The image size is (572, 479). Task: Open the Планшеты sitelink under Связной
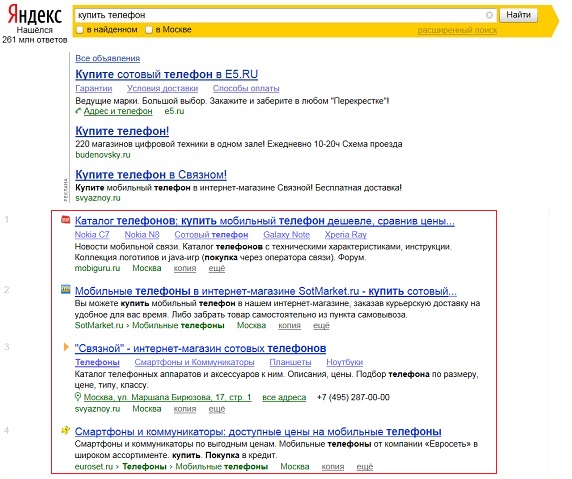290,362
